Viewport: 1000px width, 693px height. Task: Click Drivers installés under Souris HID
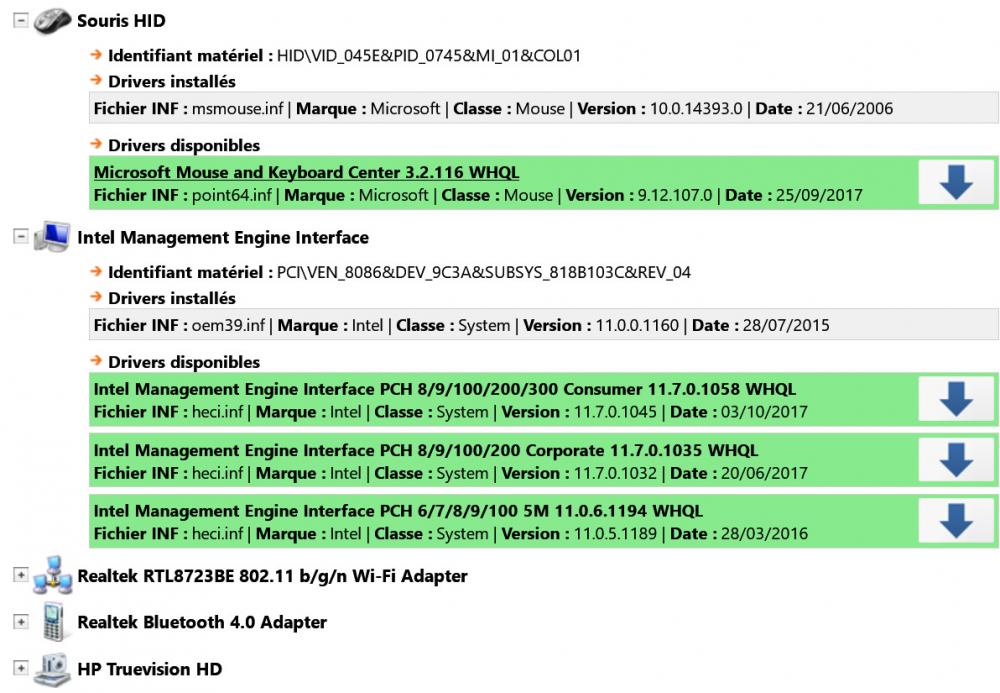pos(172,82)
